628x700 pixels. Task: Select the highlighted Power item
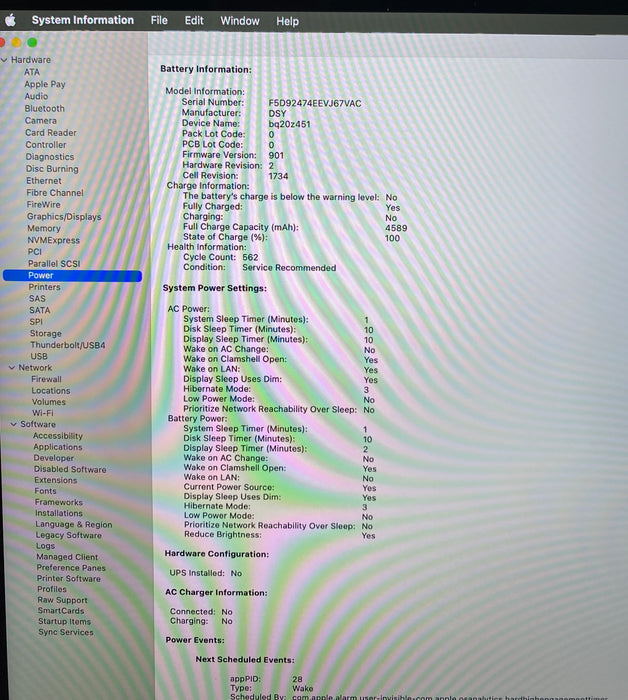coord(72,275)
